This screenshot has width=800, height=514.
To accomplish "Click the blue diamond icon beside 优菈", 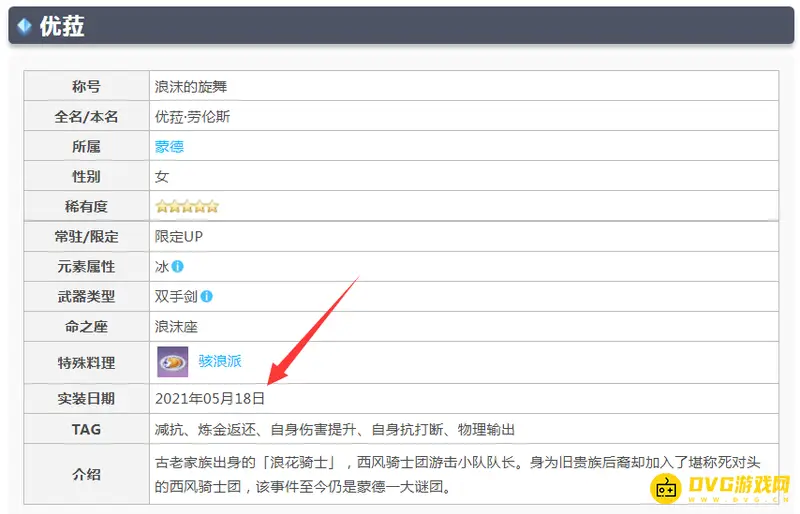I will point(24,26).
